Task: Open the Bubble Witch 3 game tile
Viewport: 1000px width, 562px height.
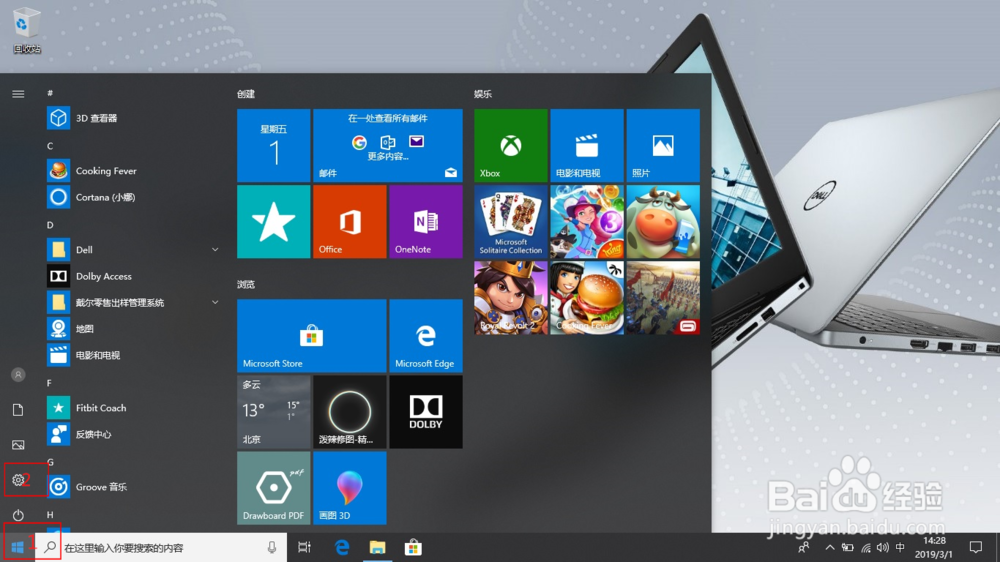Action: point(587,222)
